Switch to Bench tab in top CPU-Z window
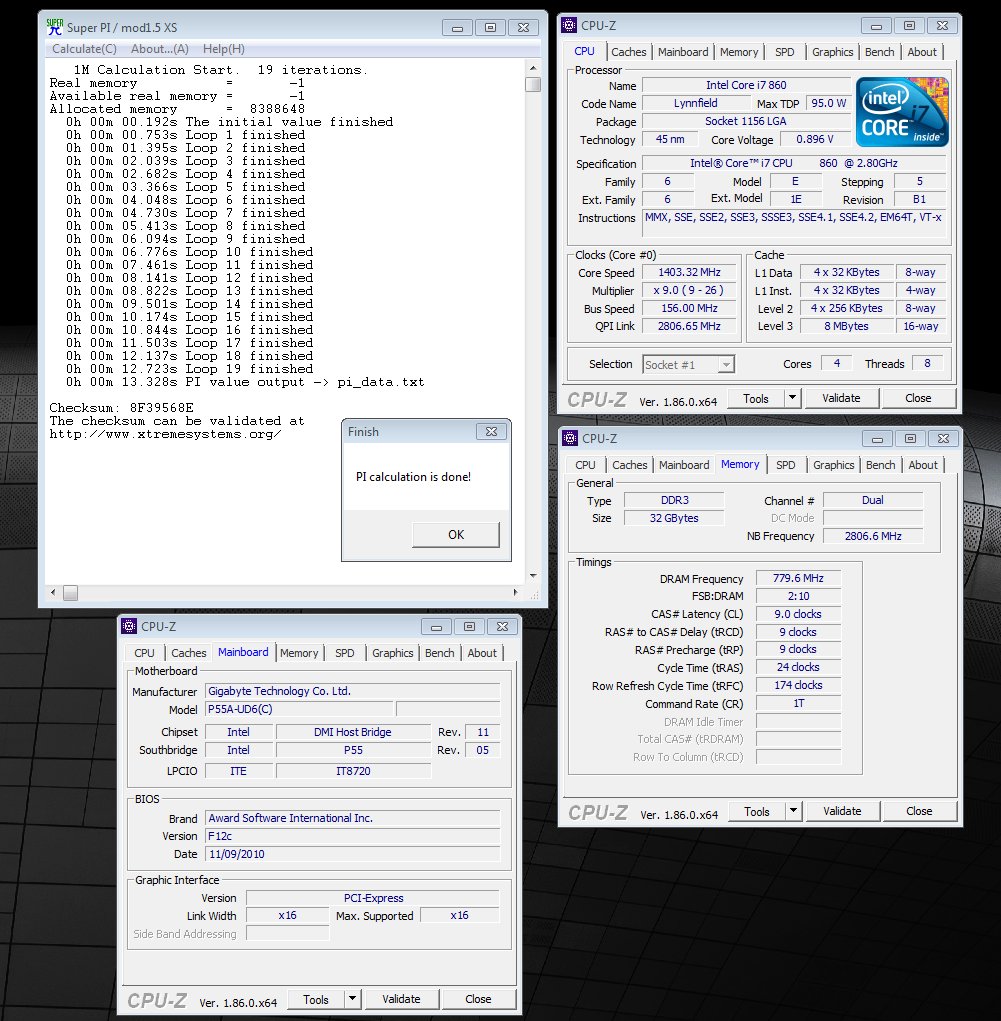 point(879,52)
